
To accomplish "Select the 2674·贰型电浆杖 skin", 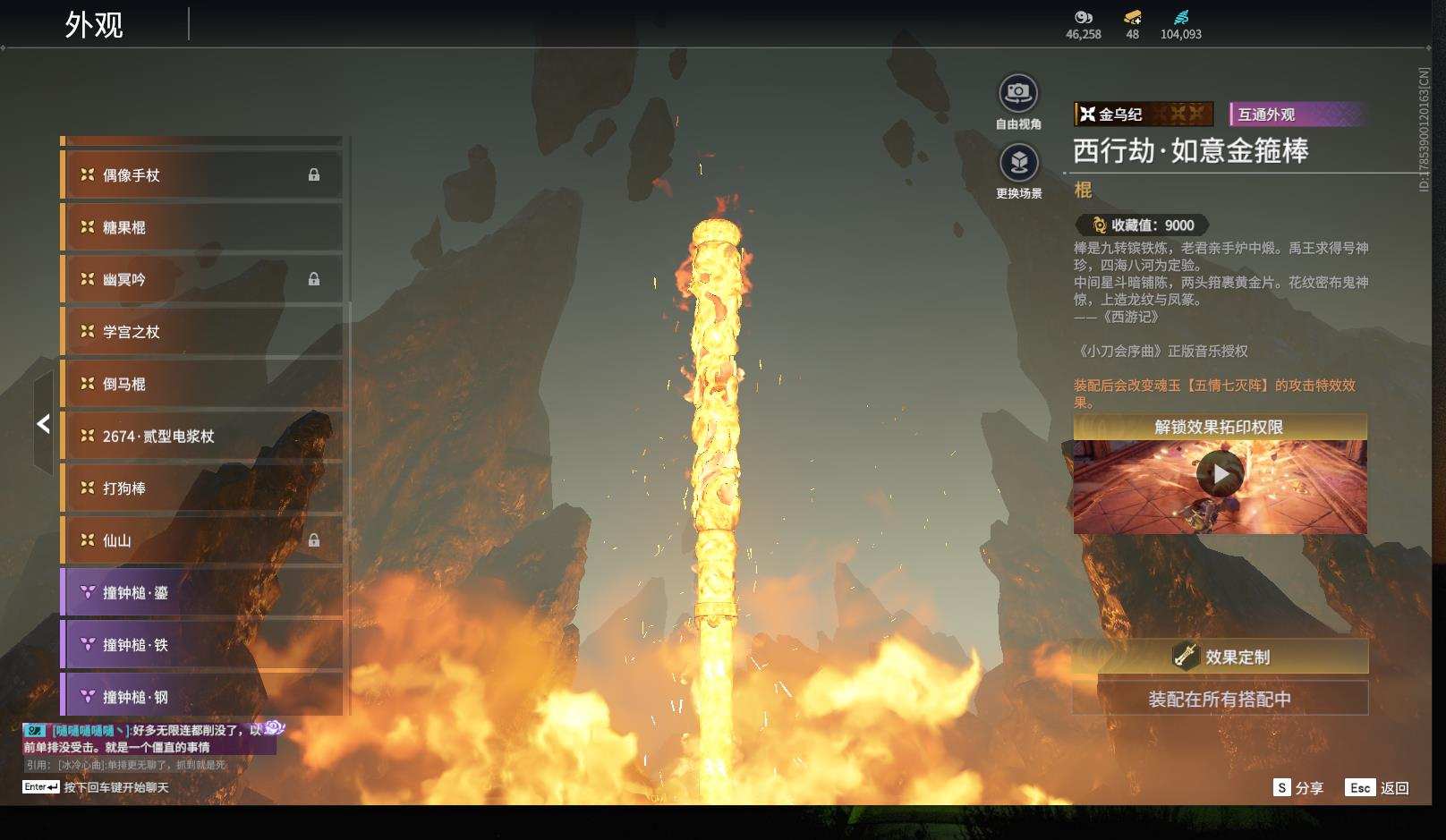I will pos(201,436).
